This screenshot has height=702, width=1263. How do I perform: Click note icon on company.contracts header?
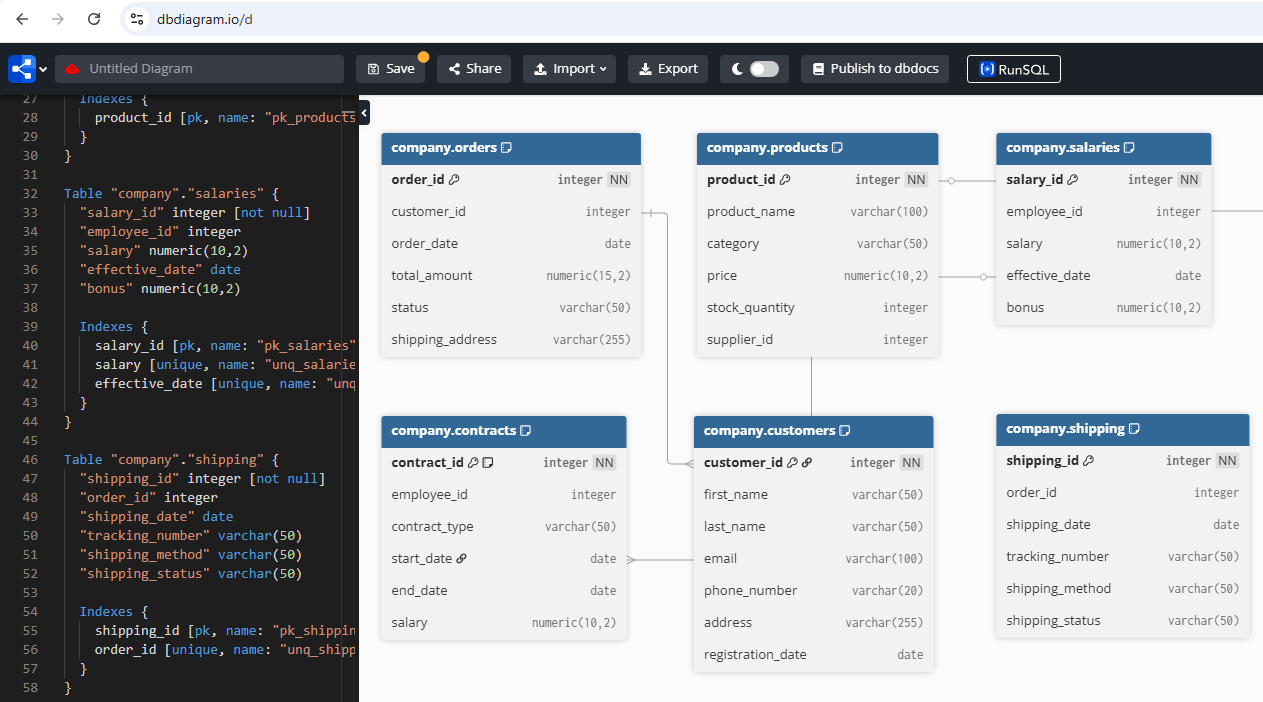coord(526,431)
